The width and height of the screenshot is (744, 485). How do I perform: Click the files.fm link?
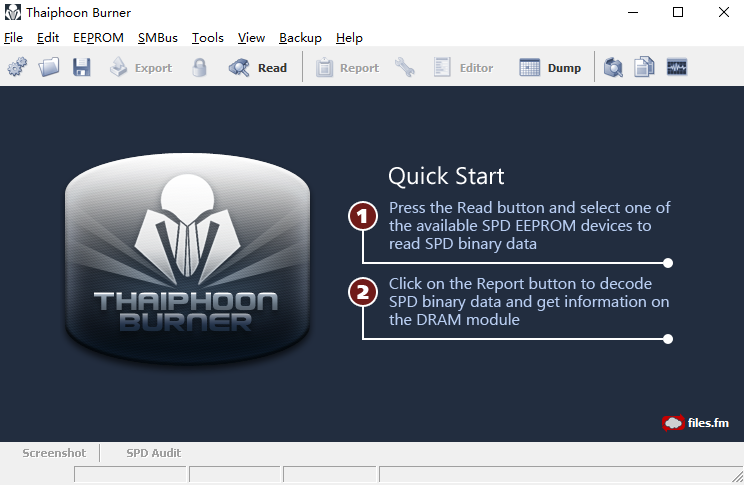pos(696,422)
